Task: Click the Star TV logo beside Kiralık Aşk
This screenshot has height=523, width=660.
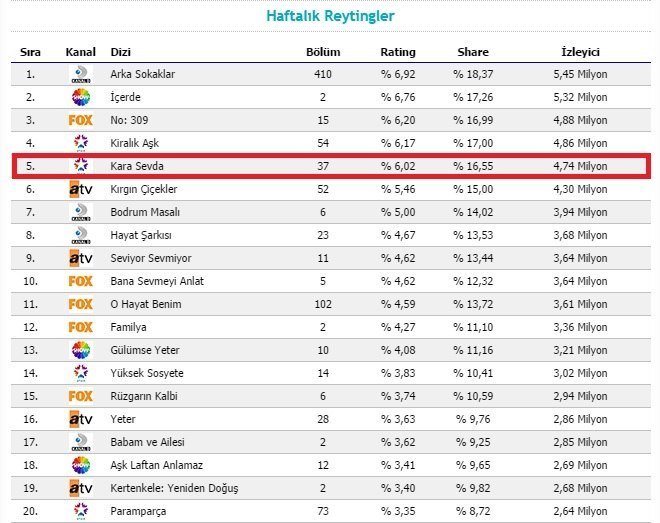Action: (x=81, y=143)
